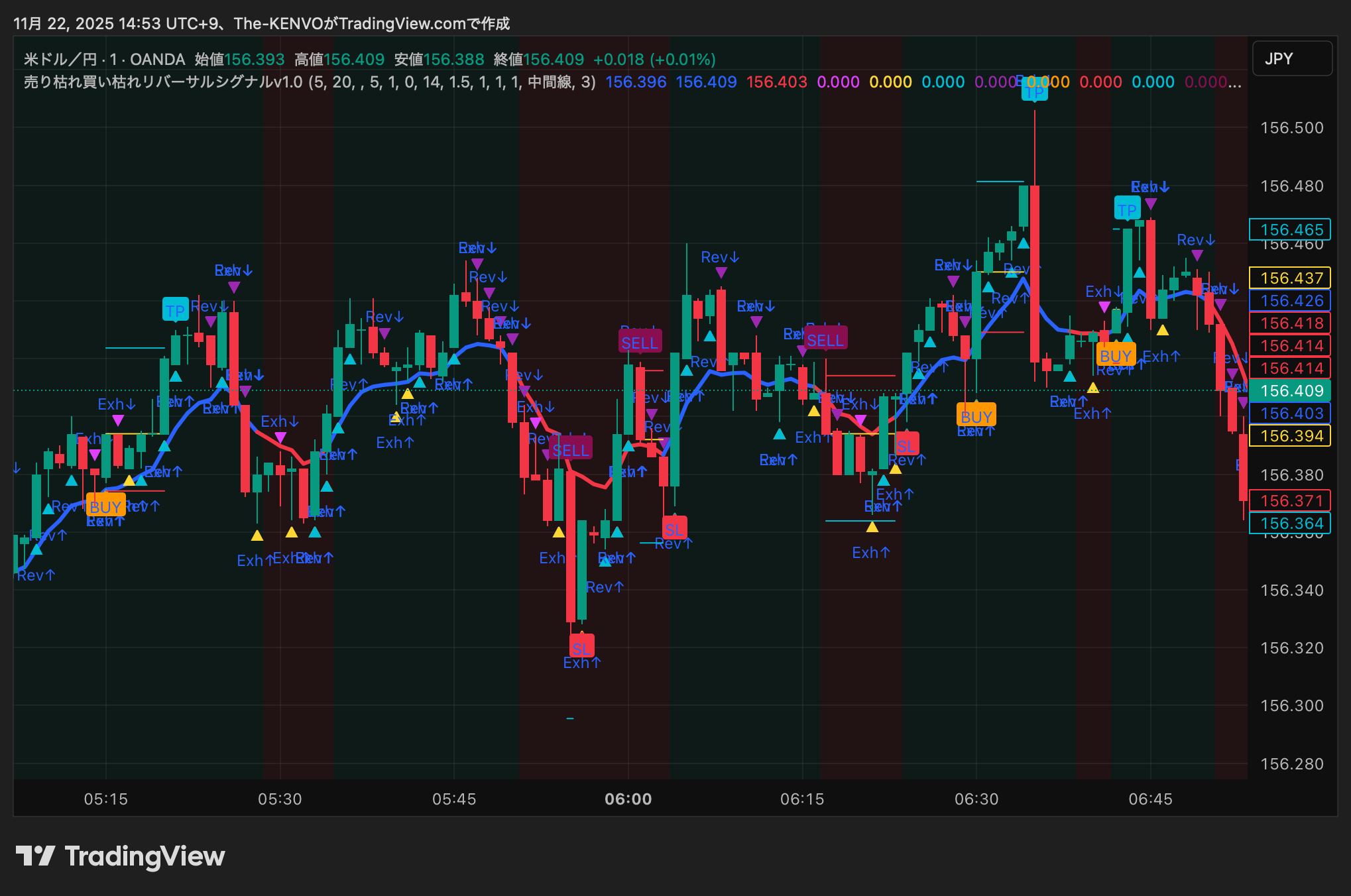Select the yellow 156.437 price label

[x=1291, y=278]
